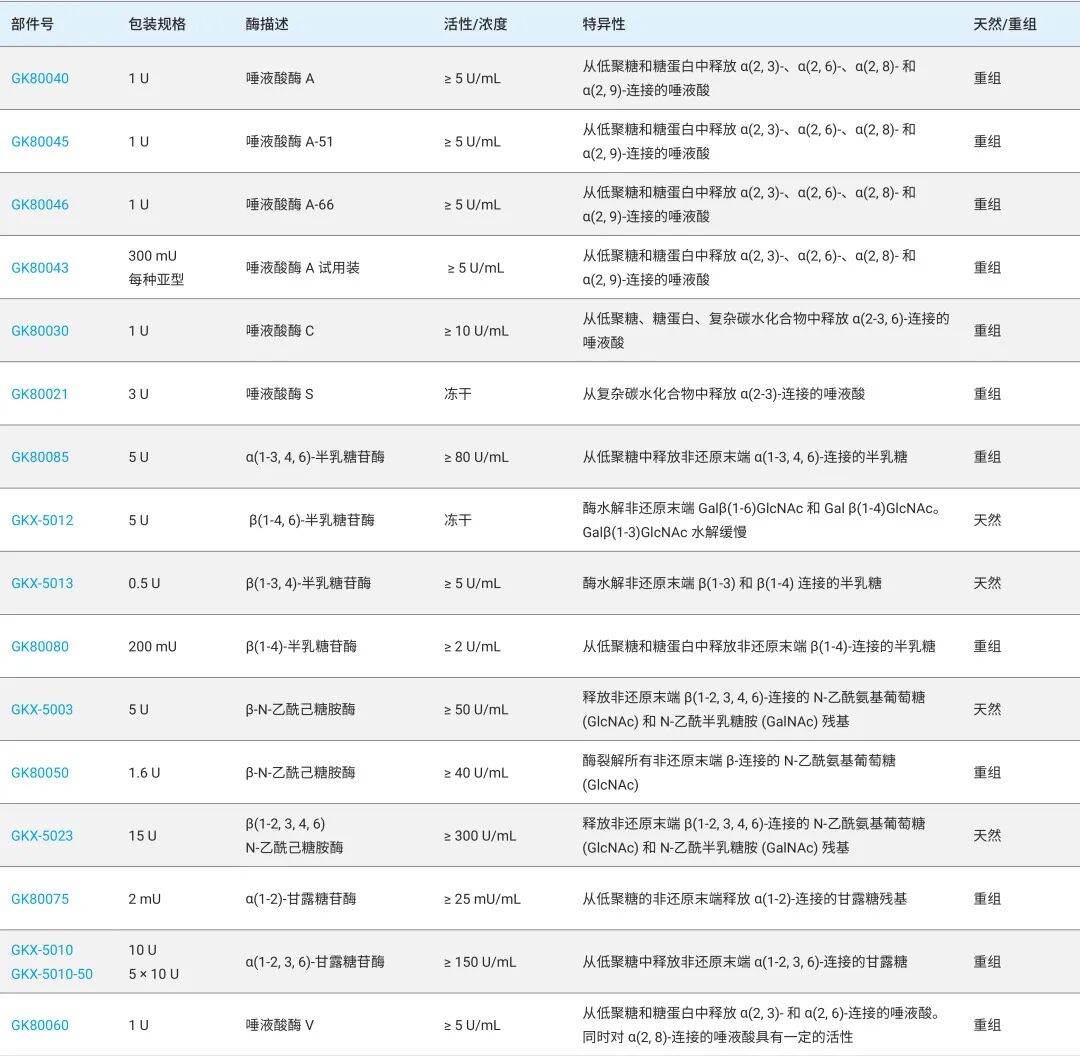1080x1056 pixels.
Task: Click 冻干 in the GKX-5012 row
Action: (458, 520)
